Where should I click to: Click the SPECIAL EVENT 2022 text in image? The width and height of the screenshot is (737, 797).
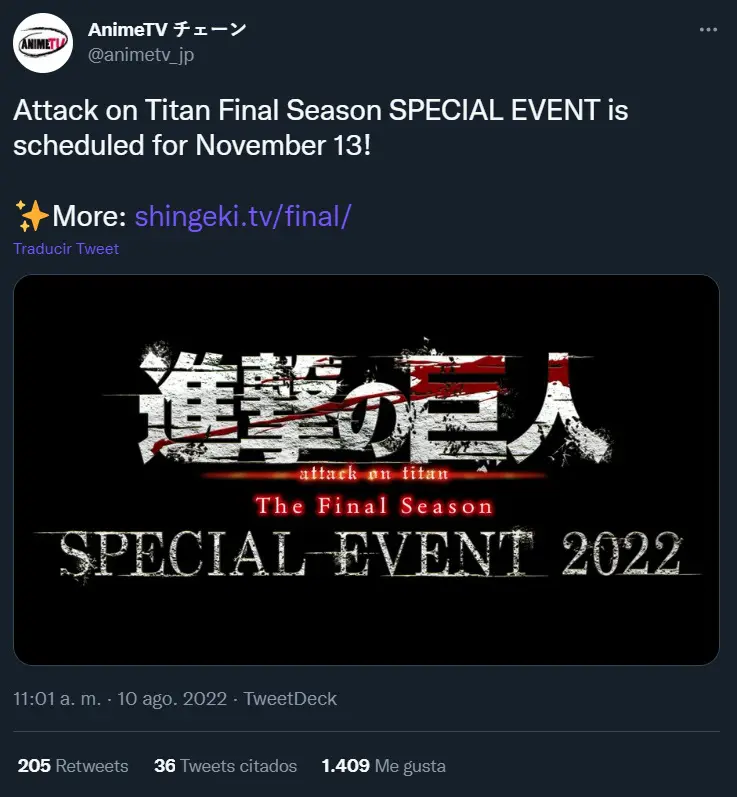[370, 554]
